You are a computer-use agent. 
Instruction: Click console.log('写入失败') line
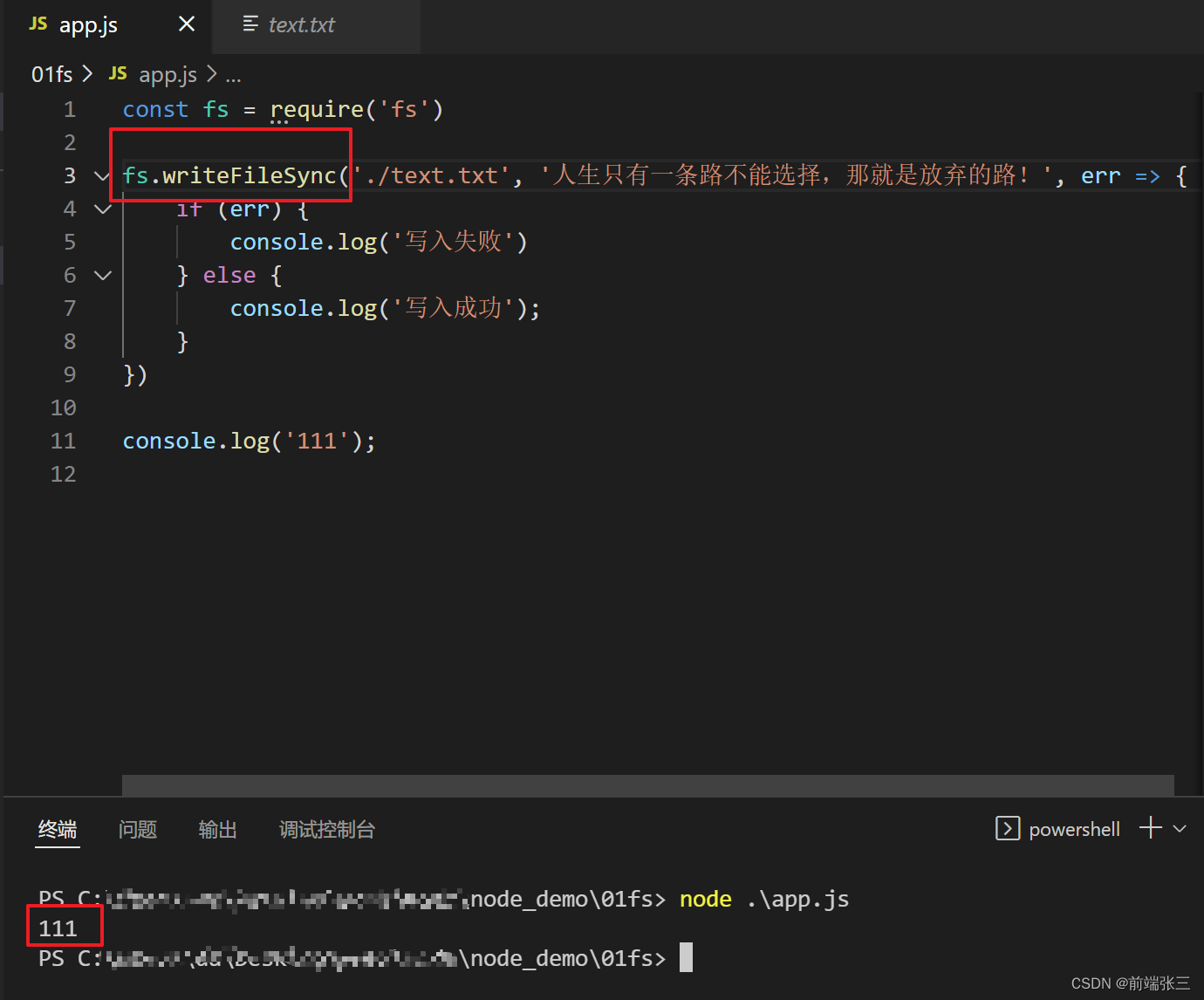(379, 242)
